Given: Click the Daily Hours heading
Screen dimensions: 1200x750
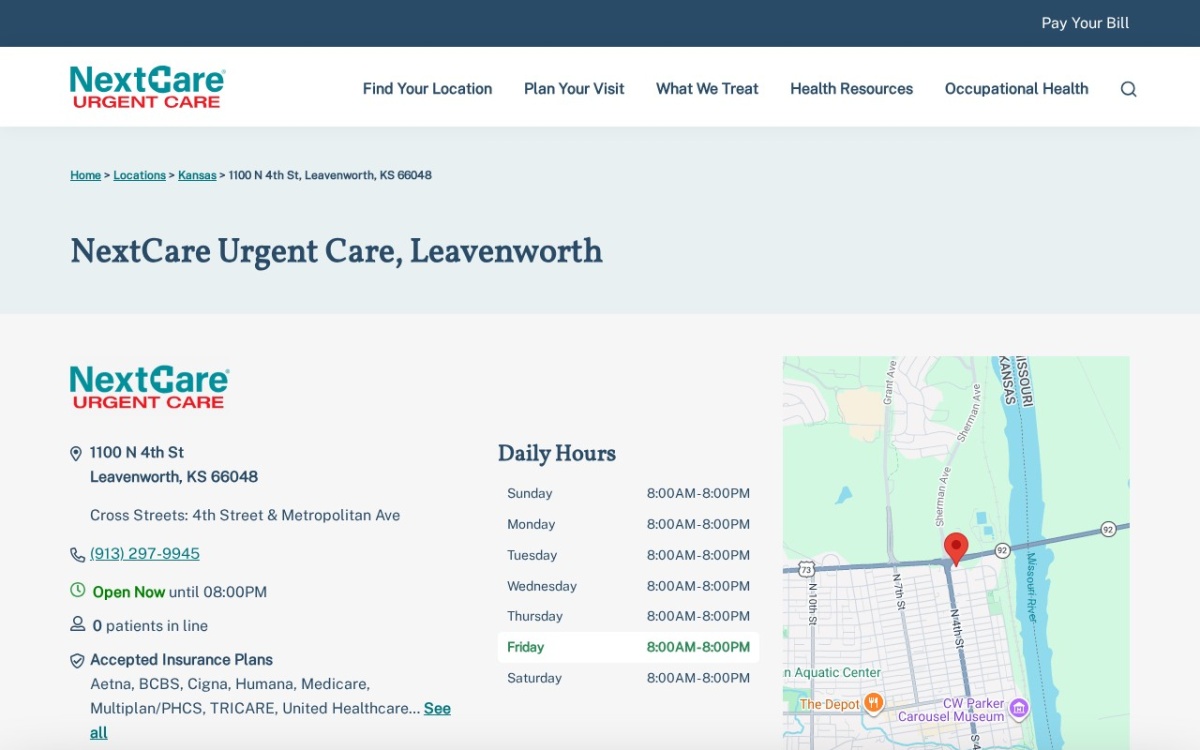Looking at the screenshot, I should tap(557, 453).
